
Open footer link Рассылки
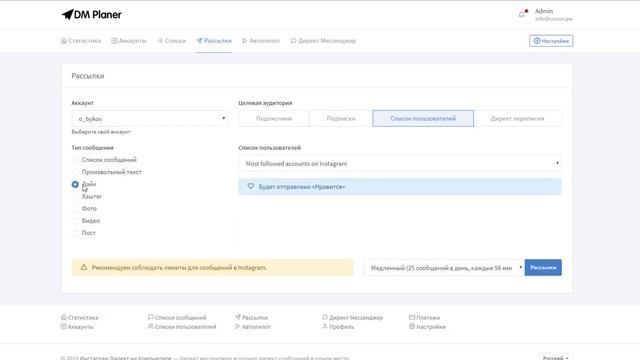(x=251, y=318)
